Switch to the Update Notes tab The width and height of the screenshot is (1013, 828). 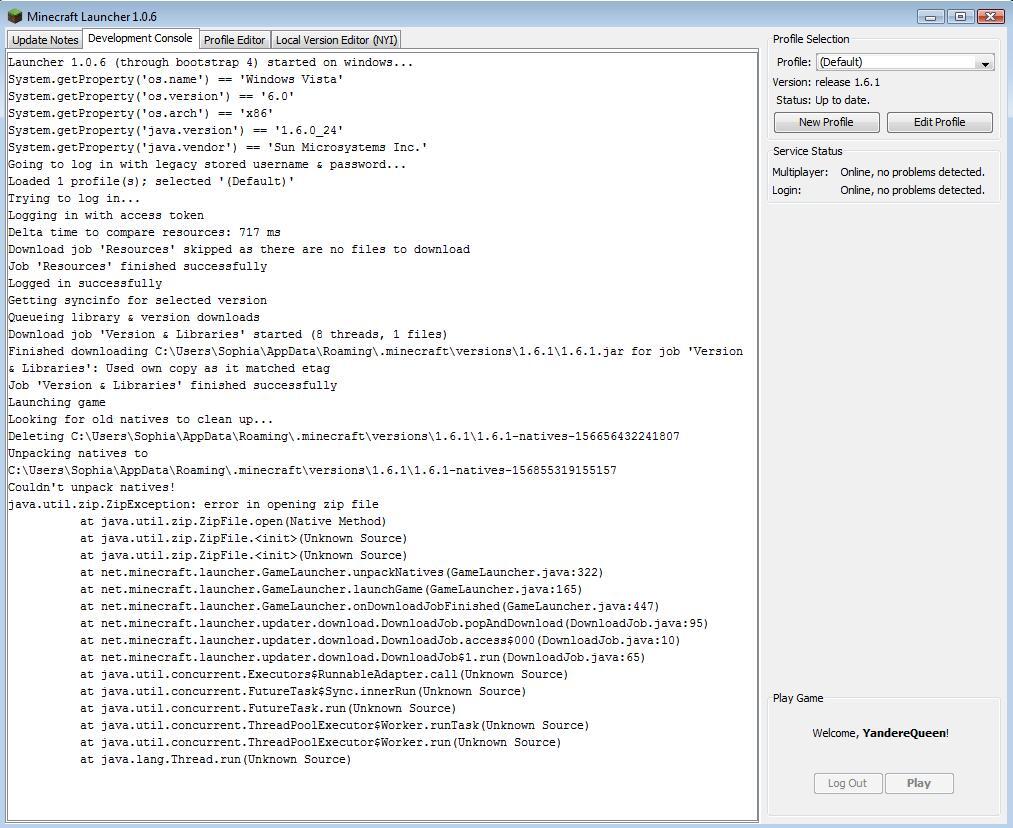45,39
